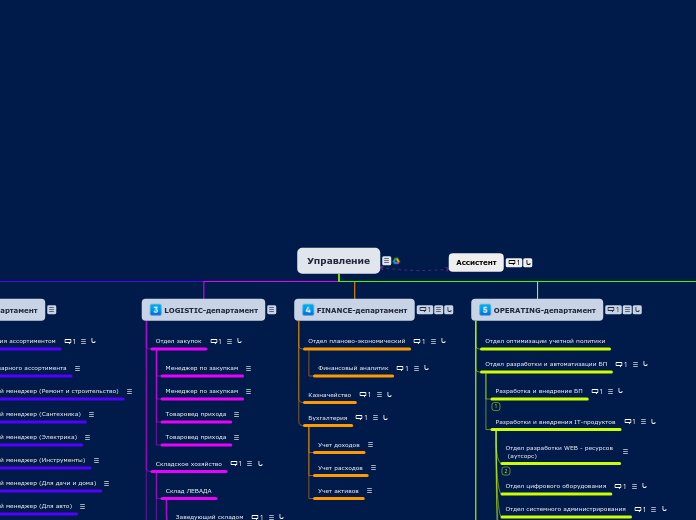
Task: Select the Казначейство topic
Action: [x=329, y=395]
